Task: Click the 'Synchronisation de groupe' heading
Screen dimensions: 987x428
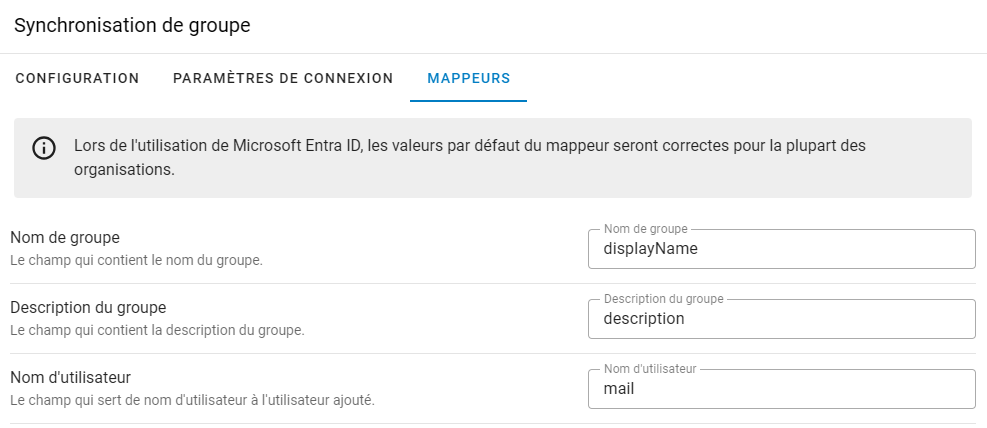Action: point(132,26)
